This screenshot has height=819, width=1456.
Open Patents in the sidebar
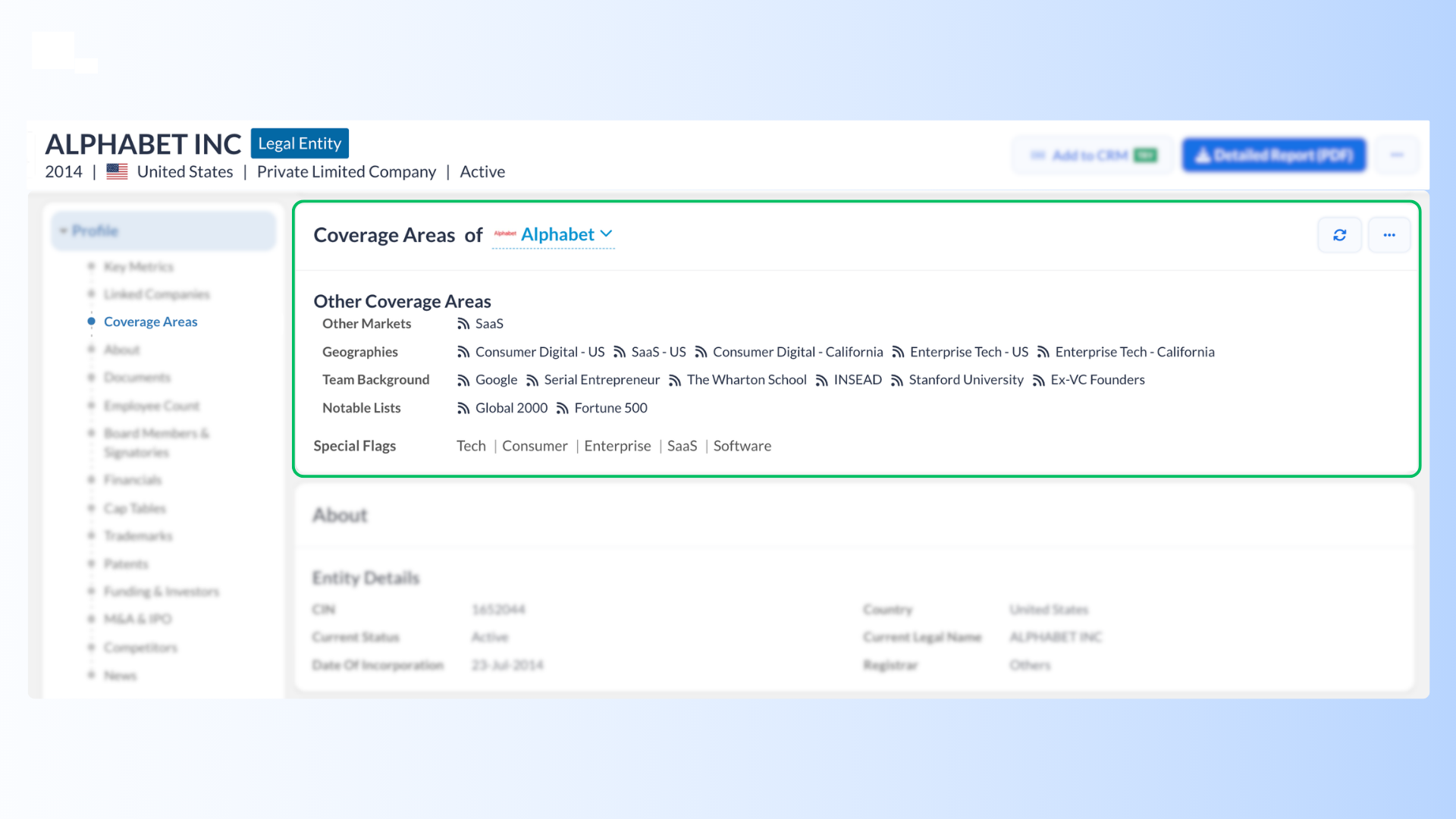click(127, 563)
